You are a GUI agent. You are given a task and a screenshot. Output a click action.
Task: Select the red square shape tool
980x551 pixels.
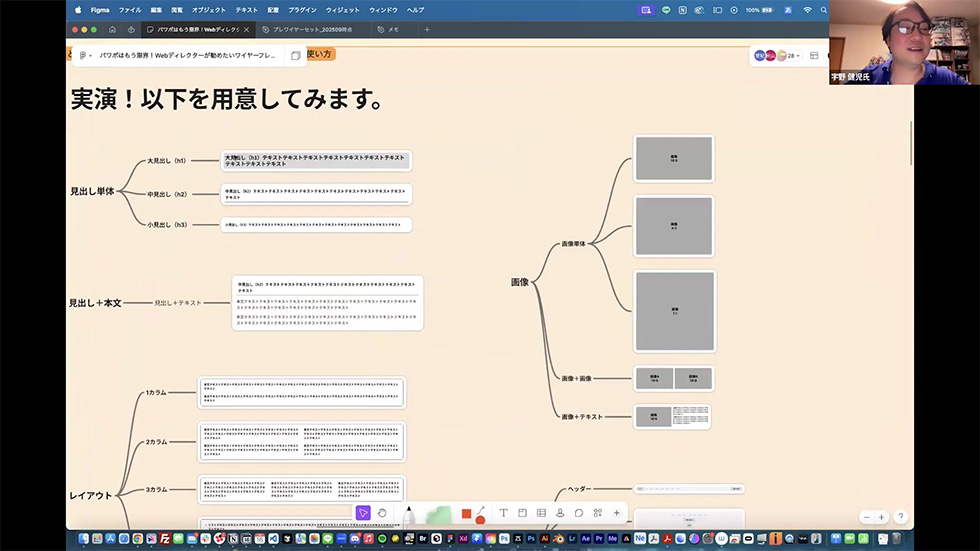coord(466,513)
